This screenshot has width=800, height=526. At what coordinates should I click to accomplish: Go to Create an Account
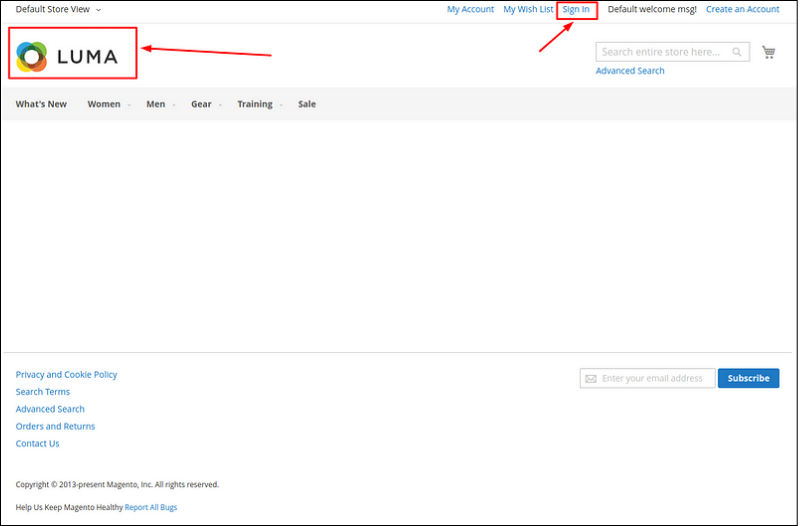click(742, 9)
